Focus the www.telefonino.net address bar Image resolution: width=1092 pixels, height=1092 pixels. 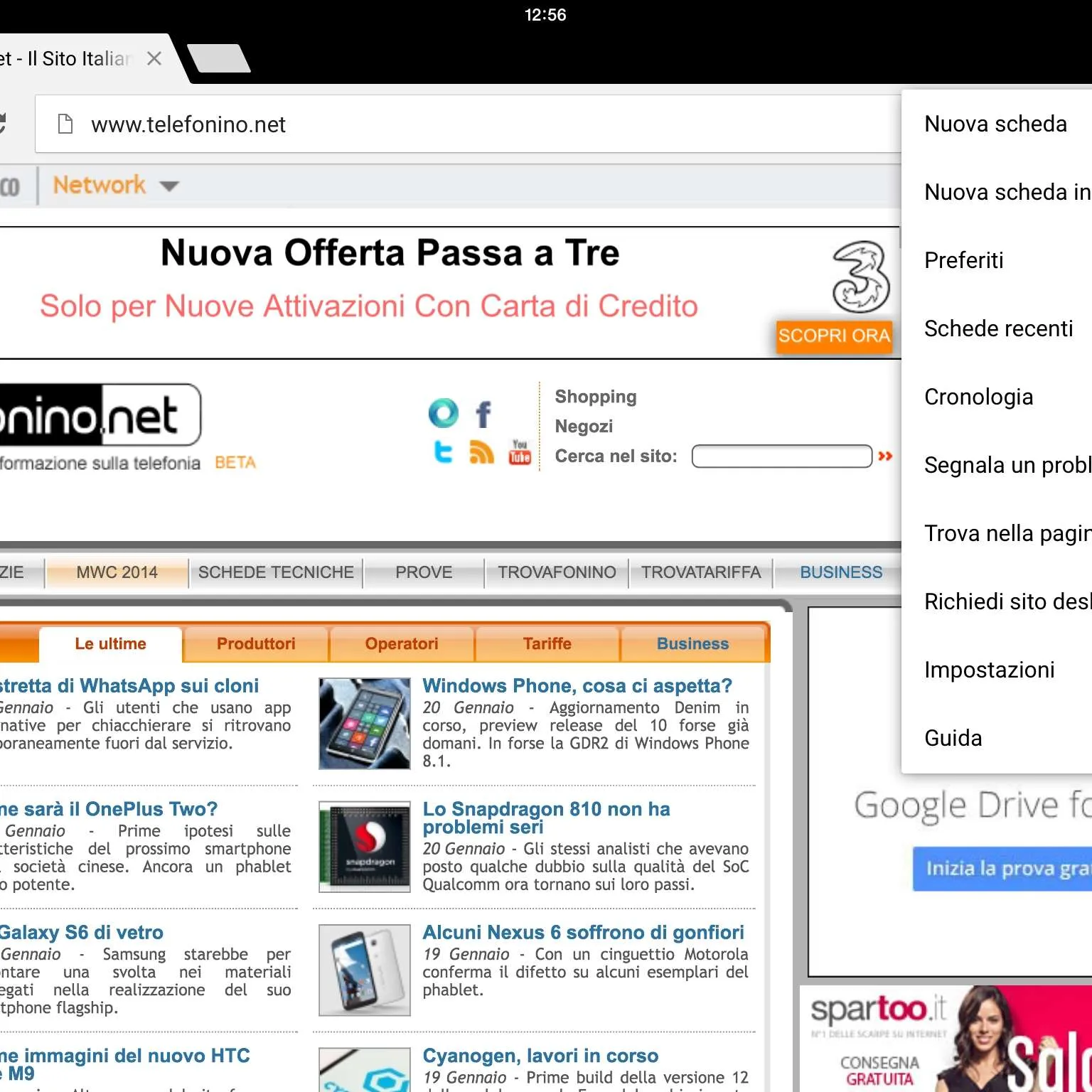click(468, 124)
